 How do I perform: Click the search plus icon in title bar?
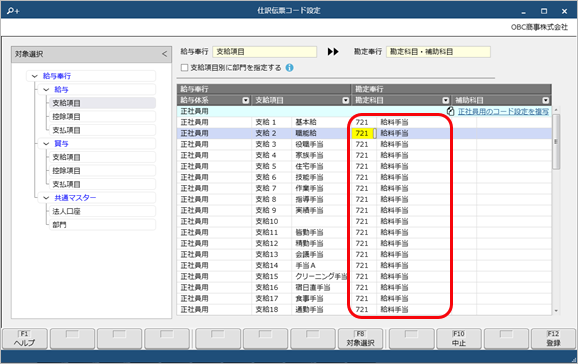click(13, 11)
